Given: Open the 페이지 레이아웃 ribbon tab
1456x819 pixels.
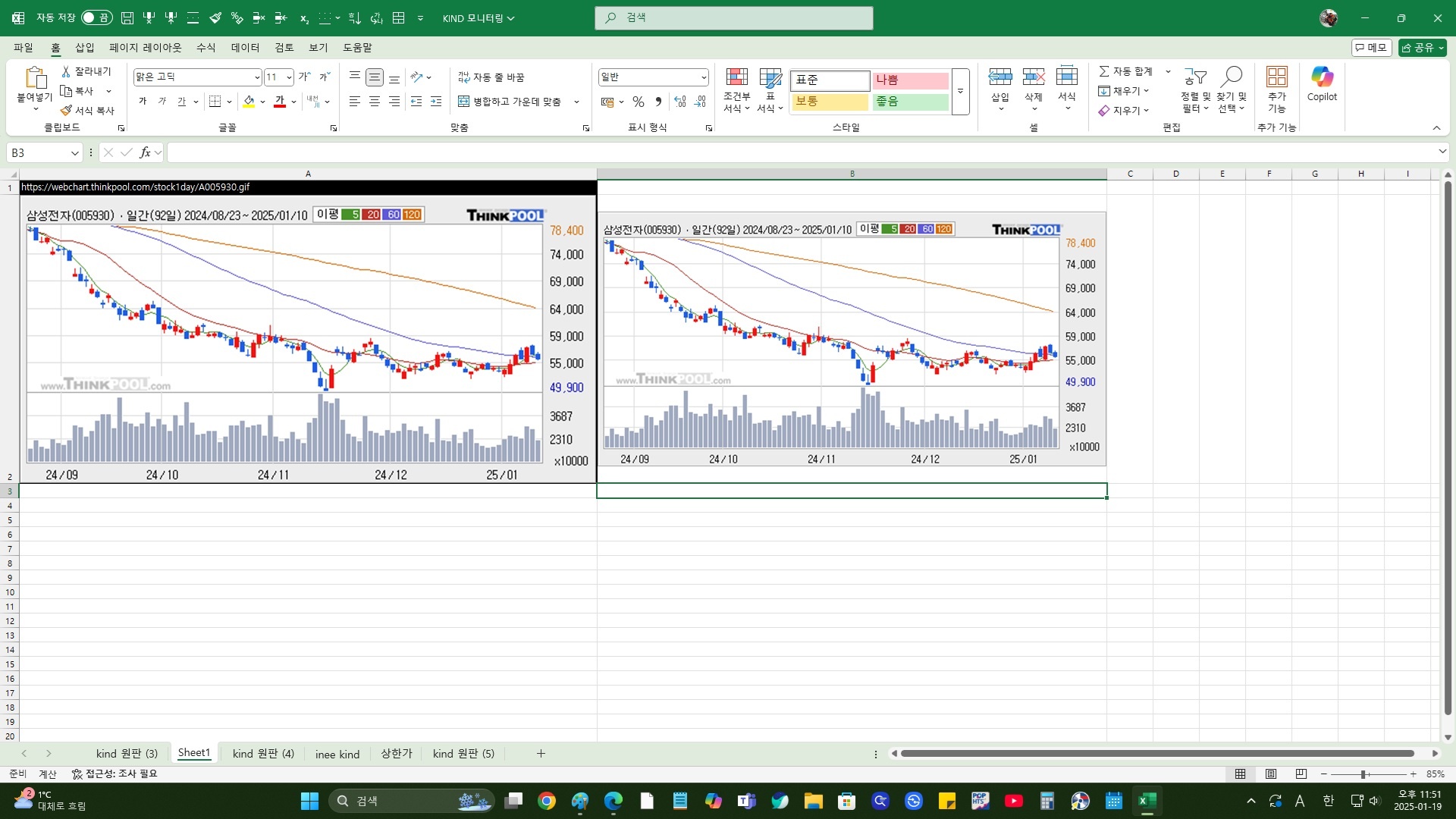Looking at the screenshot, I should coord(146,48).
